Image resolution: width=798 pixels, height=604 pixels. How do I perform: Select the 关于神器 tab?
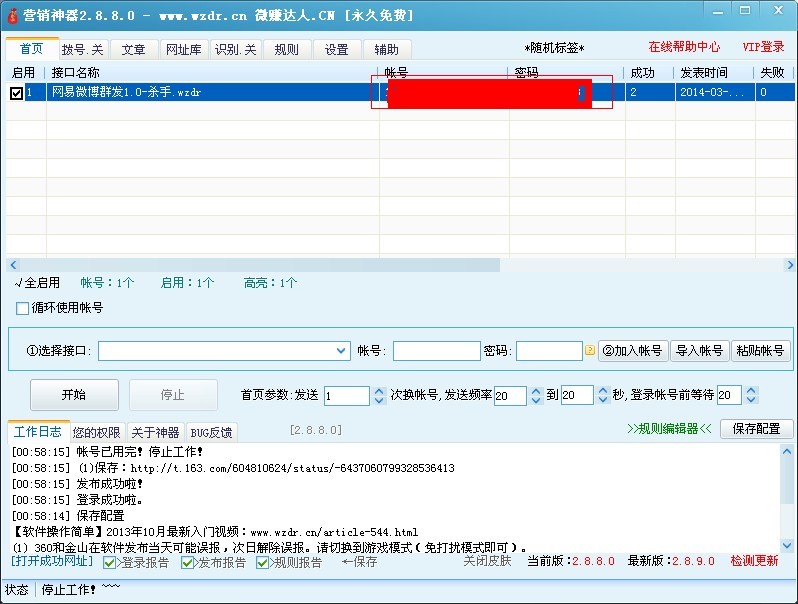(155, 433)
